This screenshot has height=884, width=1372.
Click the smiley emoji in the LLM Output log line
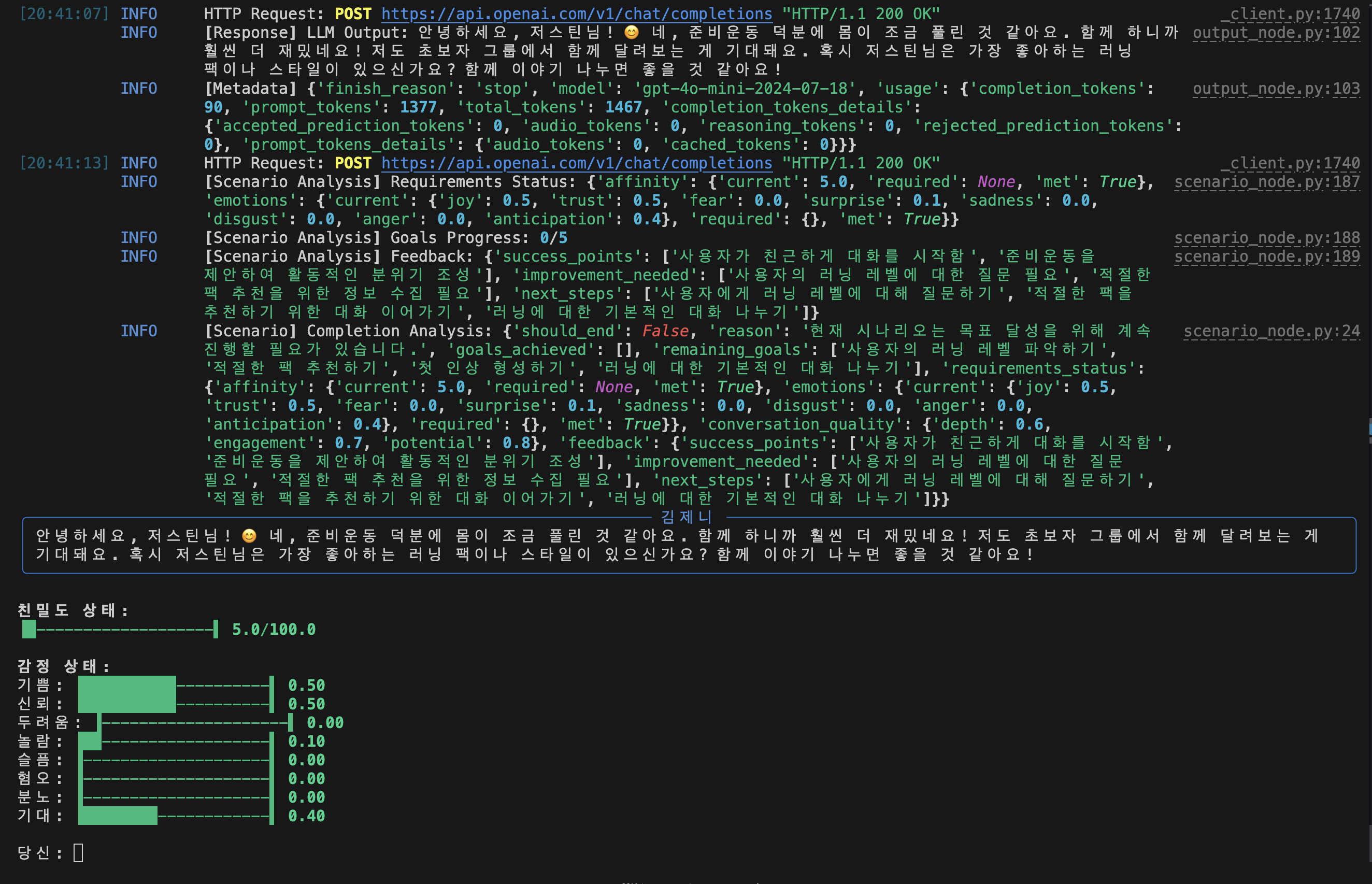(631, 33)
